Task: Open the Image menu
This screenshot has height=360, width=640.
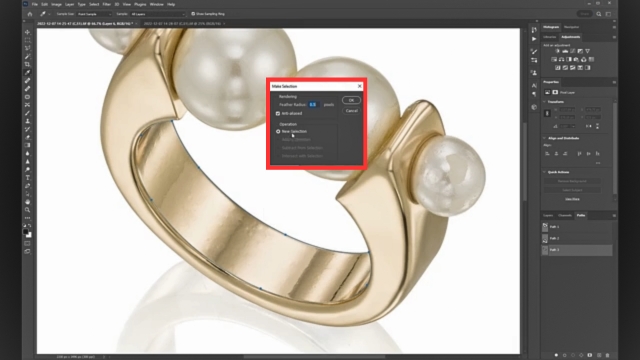Action: click(x=56, y=4)
